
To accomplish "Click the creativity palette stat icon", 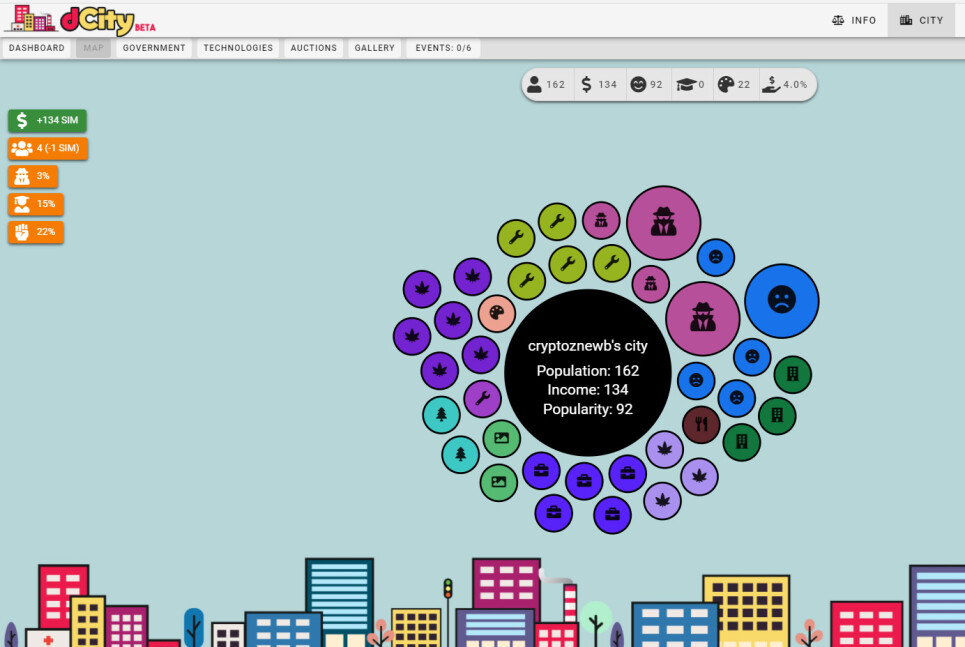I will 726,84.
